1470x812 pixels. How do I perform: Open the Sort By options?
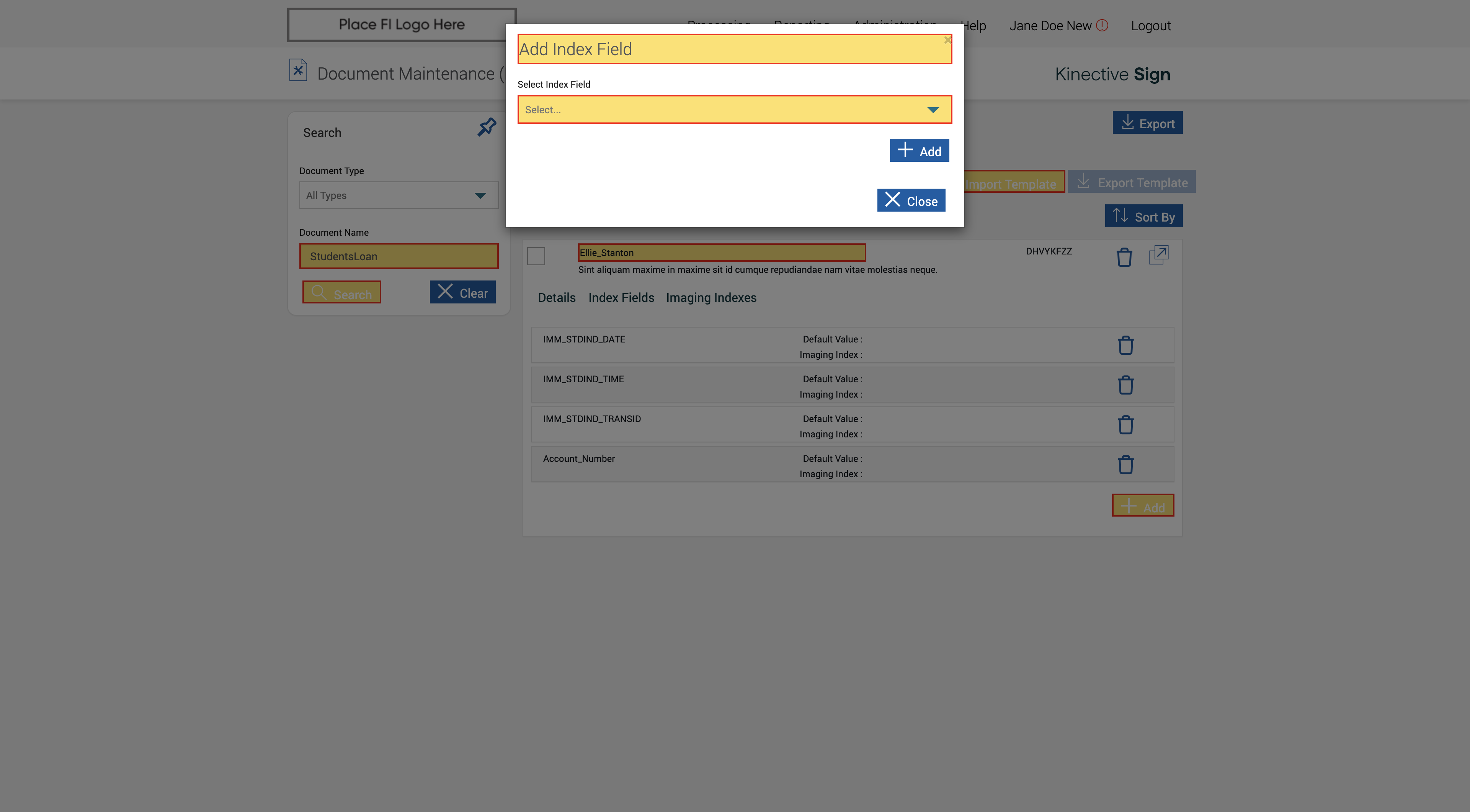[x=1143, y=216]
